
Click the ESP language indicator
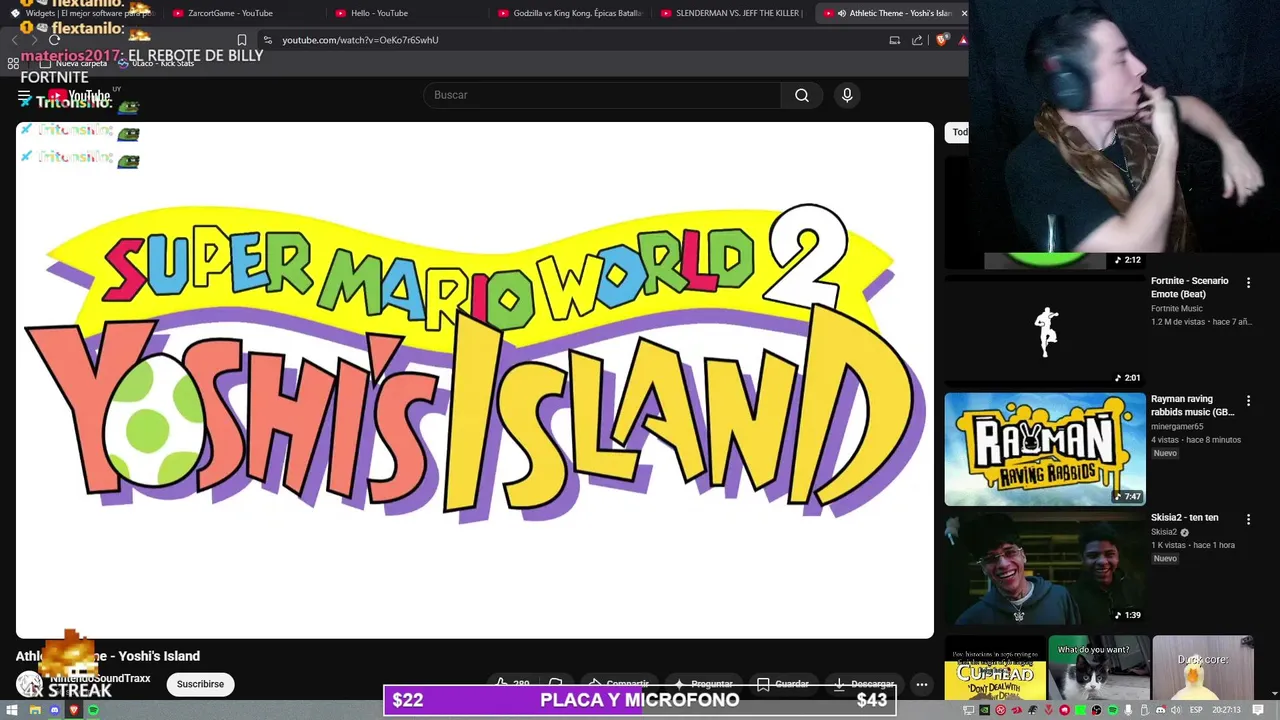coord(1196,710)
